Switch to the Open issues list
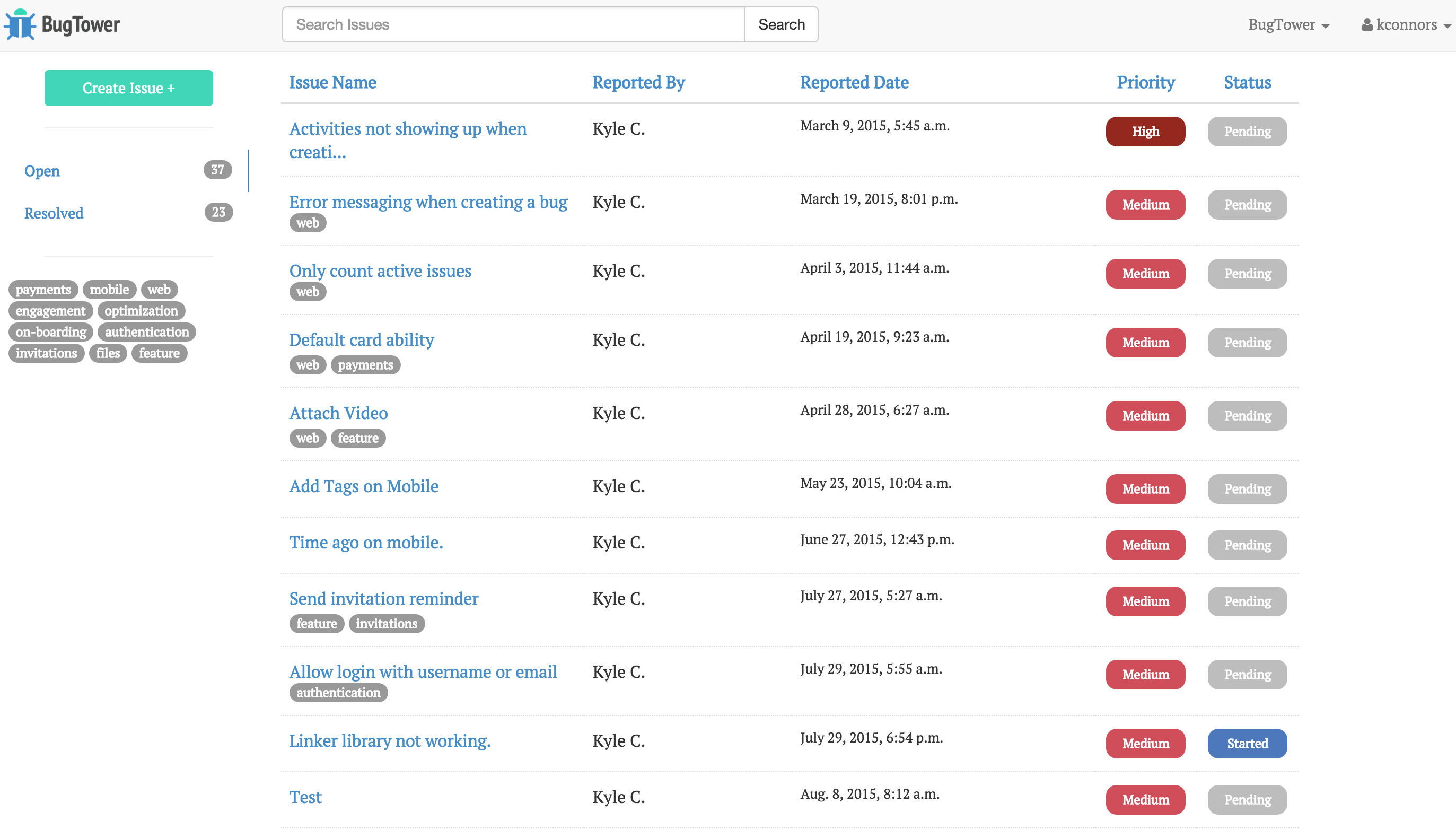1456x838 pixels. coord(42,171)
